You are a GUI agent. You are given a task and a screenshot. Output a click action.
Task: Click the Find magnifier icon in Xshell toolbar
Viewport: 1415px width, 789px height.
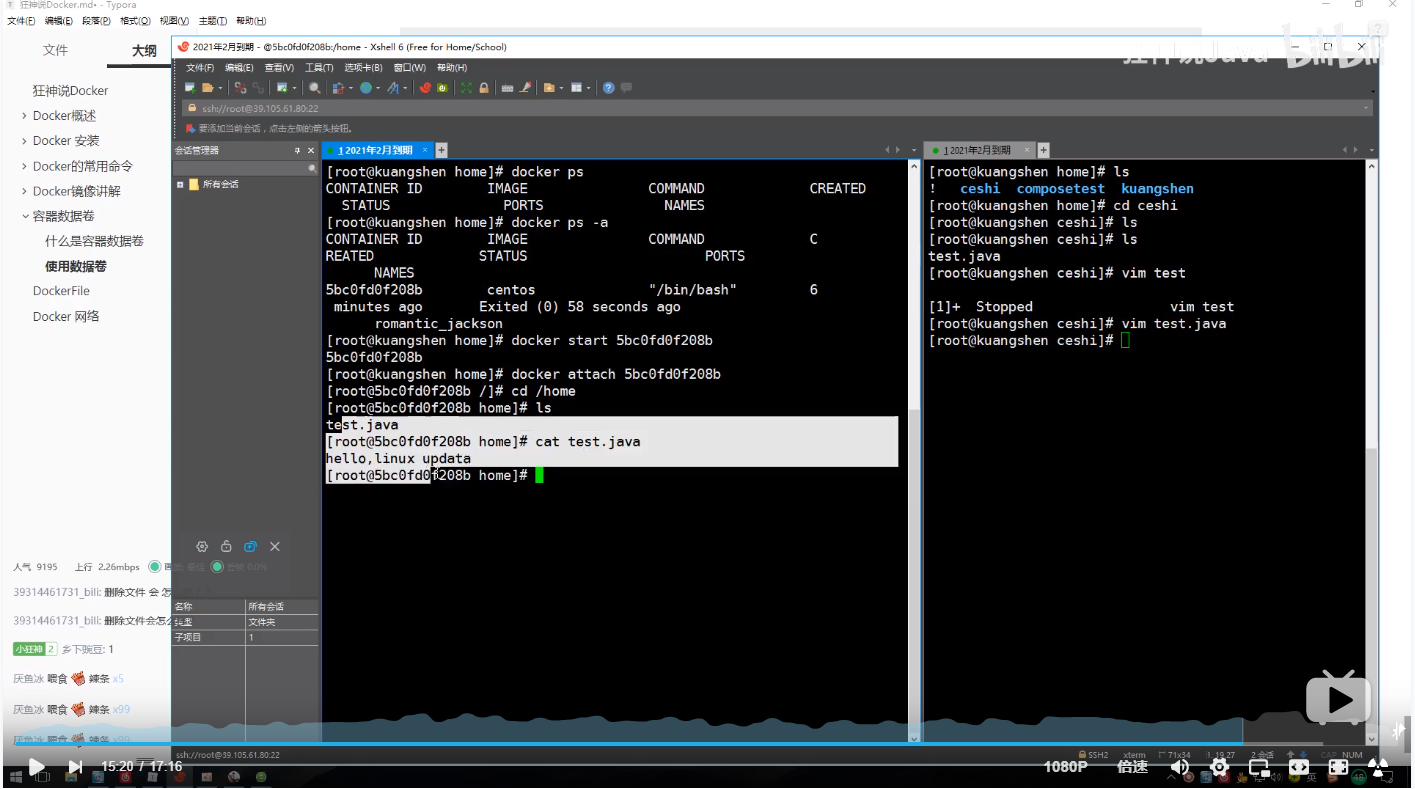coord(315,88)
